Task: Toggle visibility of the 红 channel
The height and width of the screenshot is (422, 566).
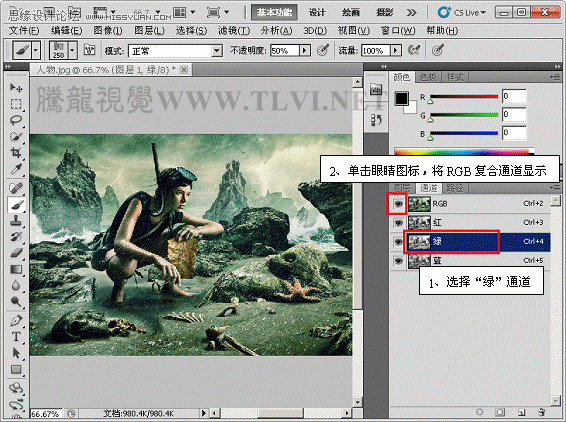Action: pyautogui.click(x=398, y=223)
